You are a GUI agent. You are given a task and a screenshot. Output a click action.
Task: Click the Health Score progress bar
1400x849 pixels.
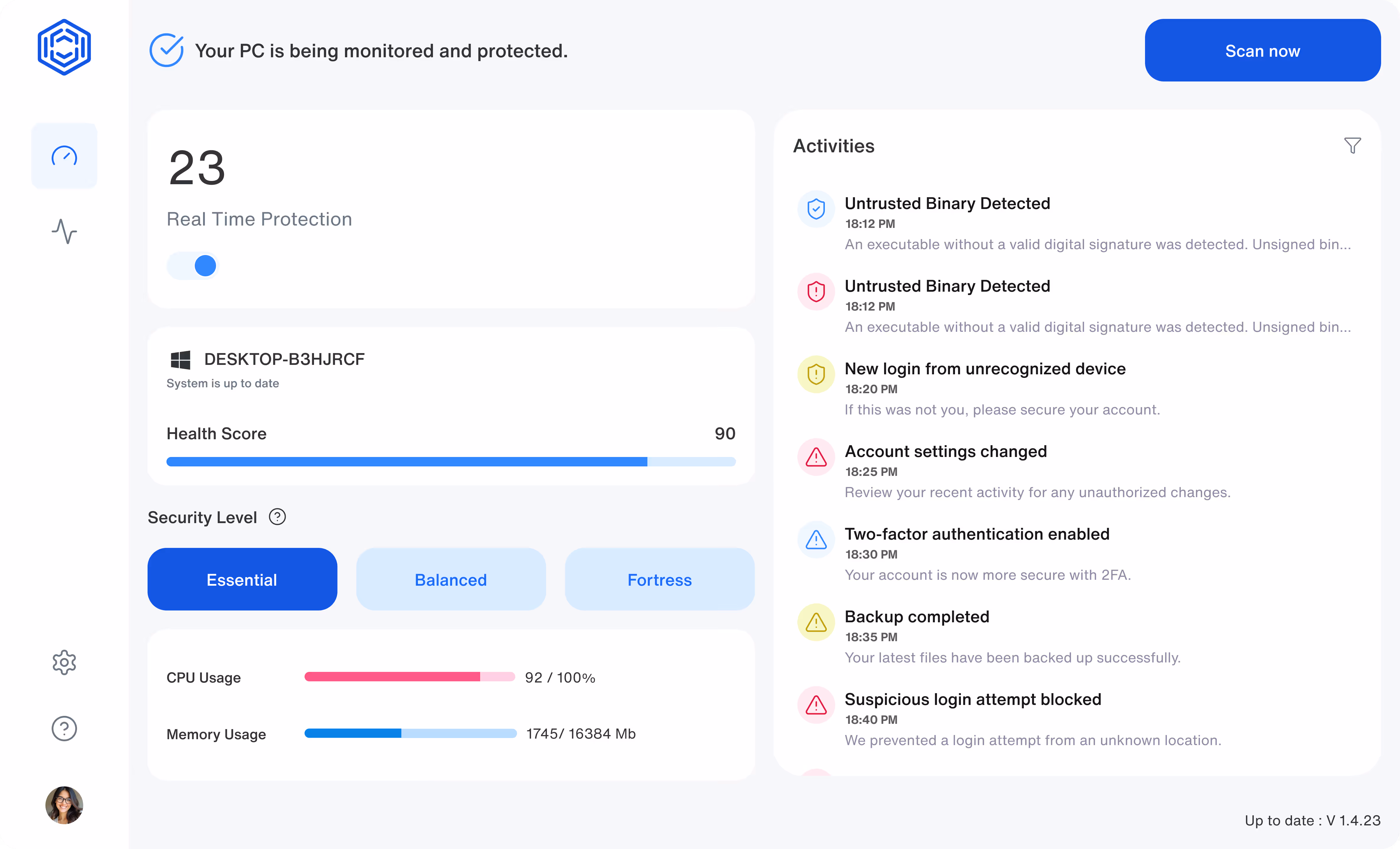click(x=451, y=462)
